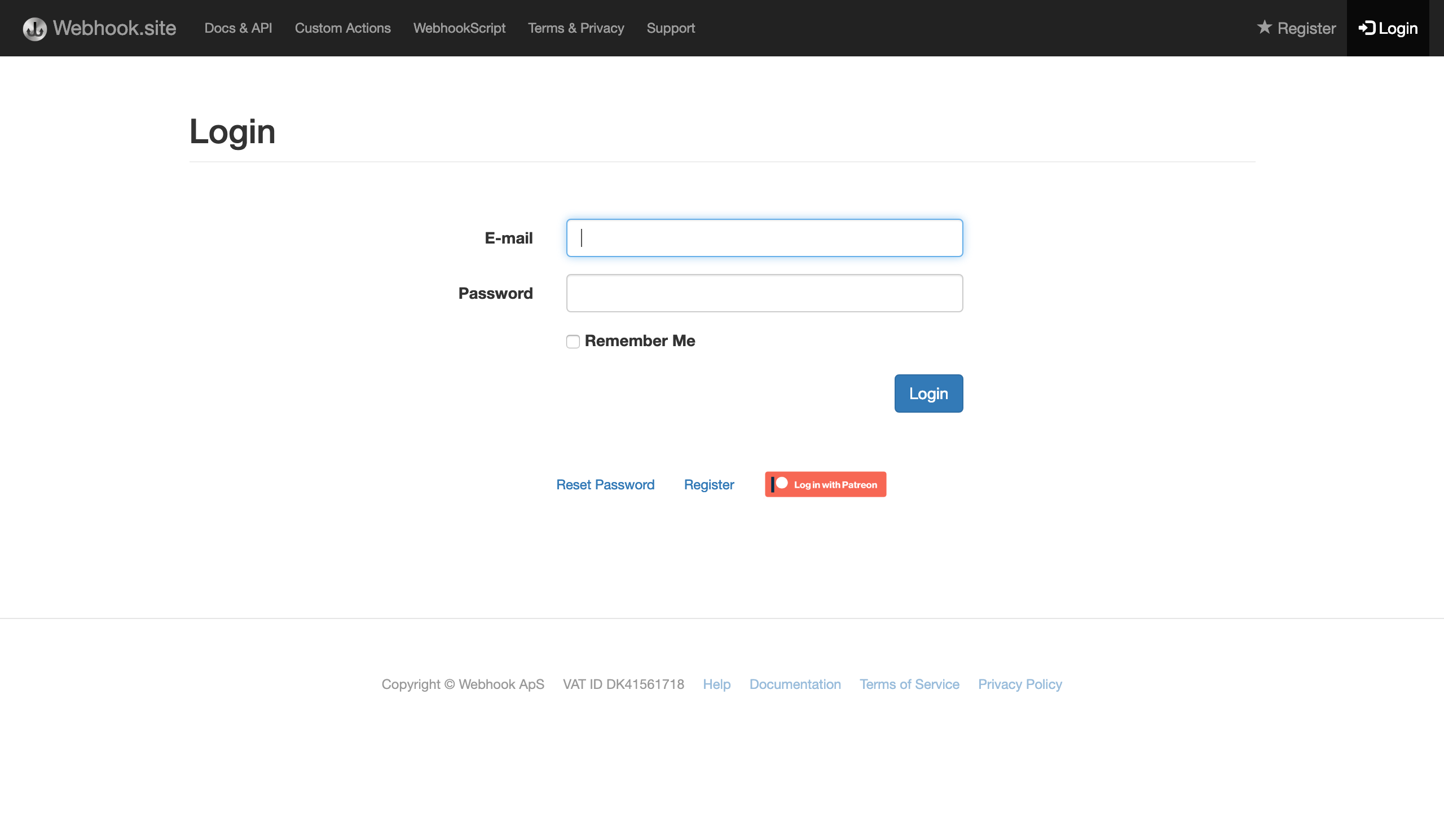The height and width of the screenshot is (840, 1444).
Task: Click the star icon next to Register
Action: tap(1263, 27)
